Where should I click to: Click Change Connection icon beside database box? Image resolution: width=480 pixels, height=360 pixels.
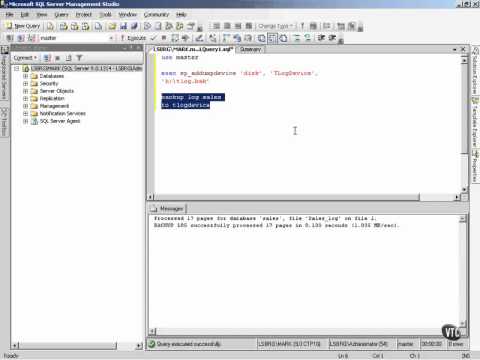coord(32,38)
